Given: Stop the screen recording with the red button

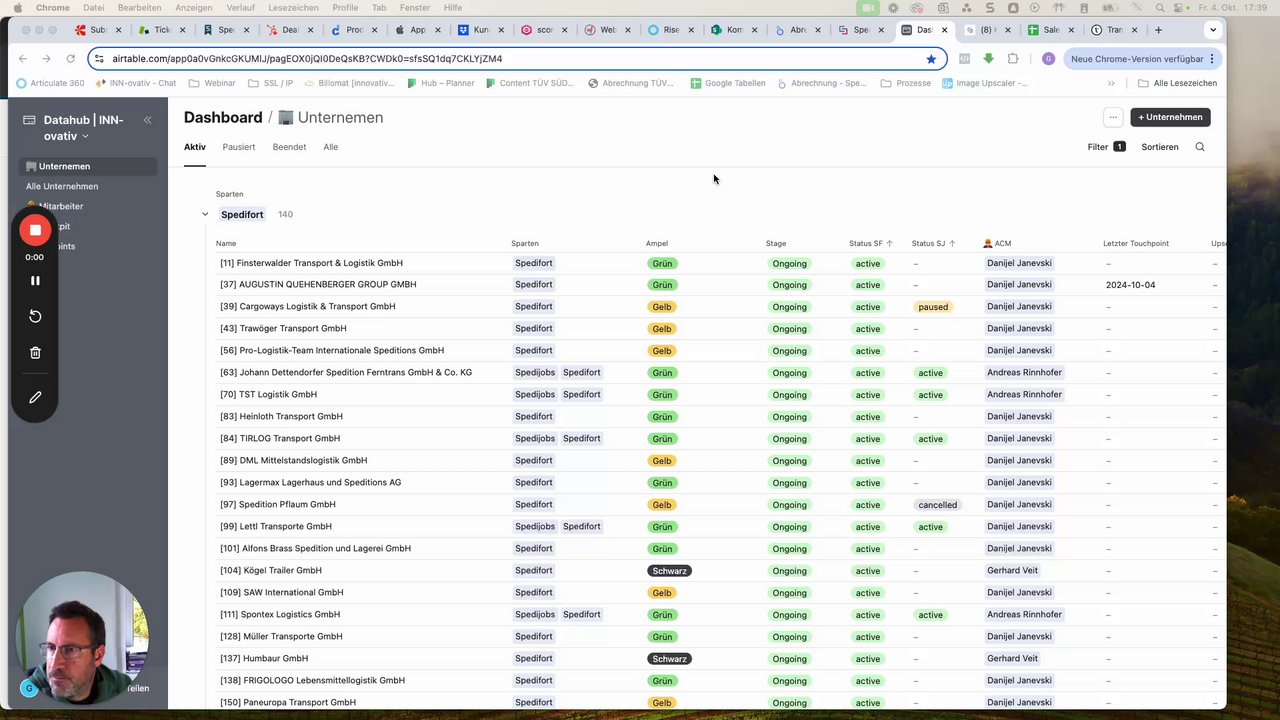Looking at the screenshot, I should tap(35, 230).
